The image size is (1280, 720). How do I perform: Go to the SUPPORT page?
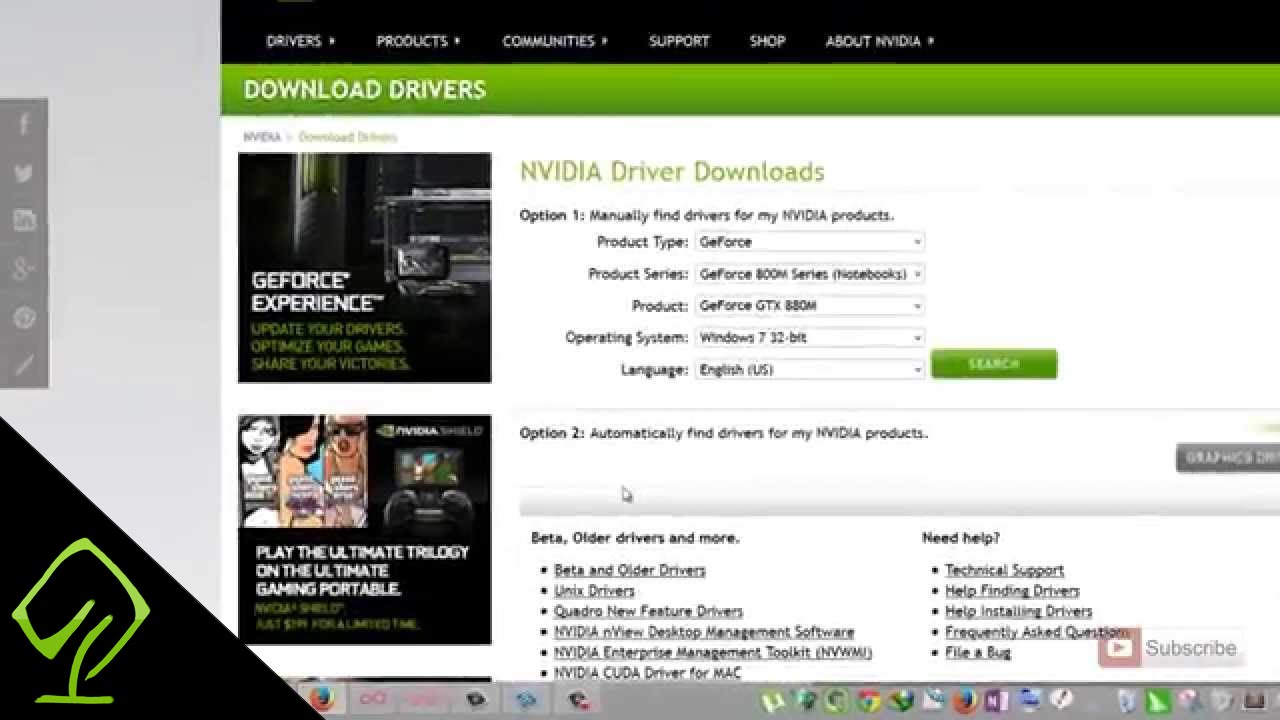(679, 41)
